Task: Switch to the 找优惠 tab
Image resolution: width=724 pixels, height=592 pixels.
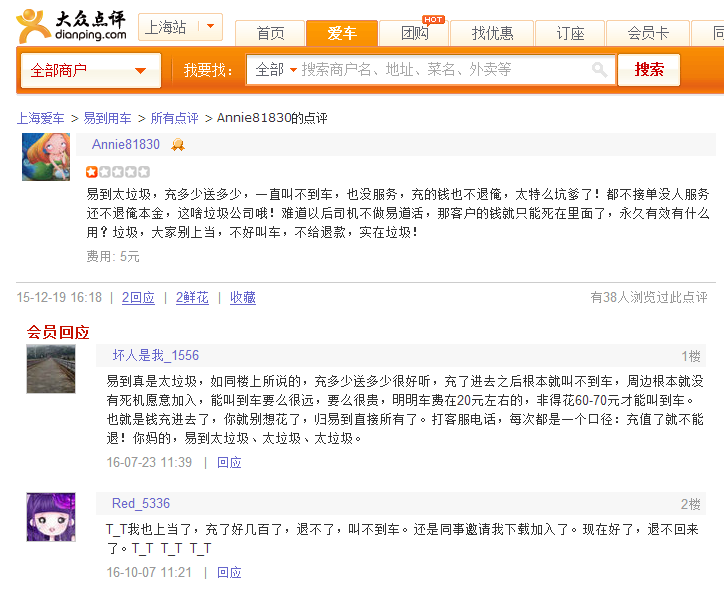Action: (492, 33)
